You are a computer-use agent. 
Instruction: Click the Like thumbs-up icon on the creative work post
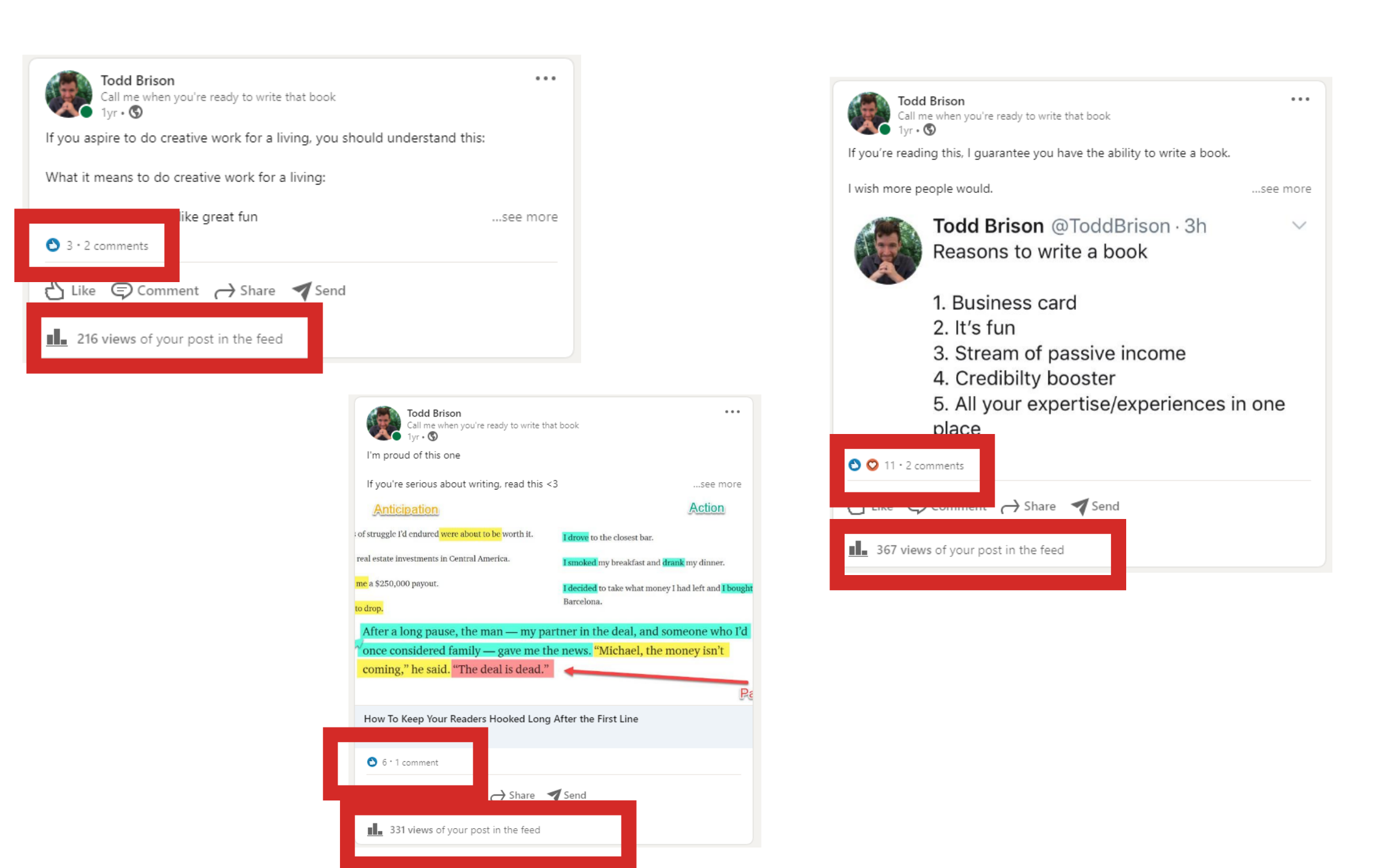tap(54, 291)
